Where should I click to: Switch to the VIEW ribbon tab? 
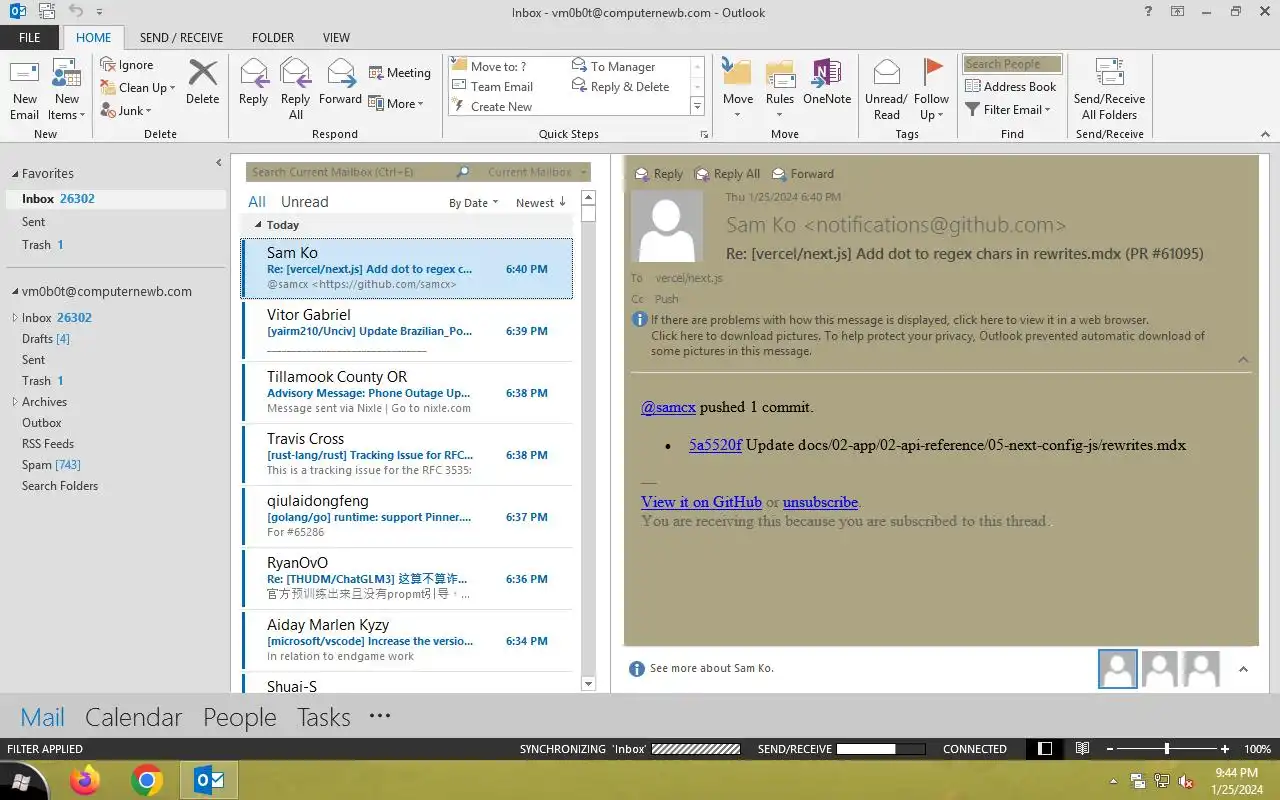tap(336, 38)
